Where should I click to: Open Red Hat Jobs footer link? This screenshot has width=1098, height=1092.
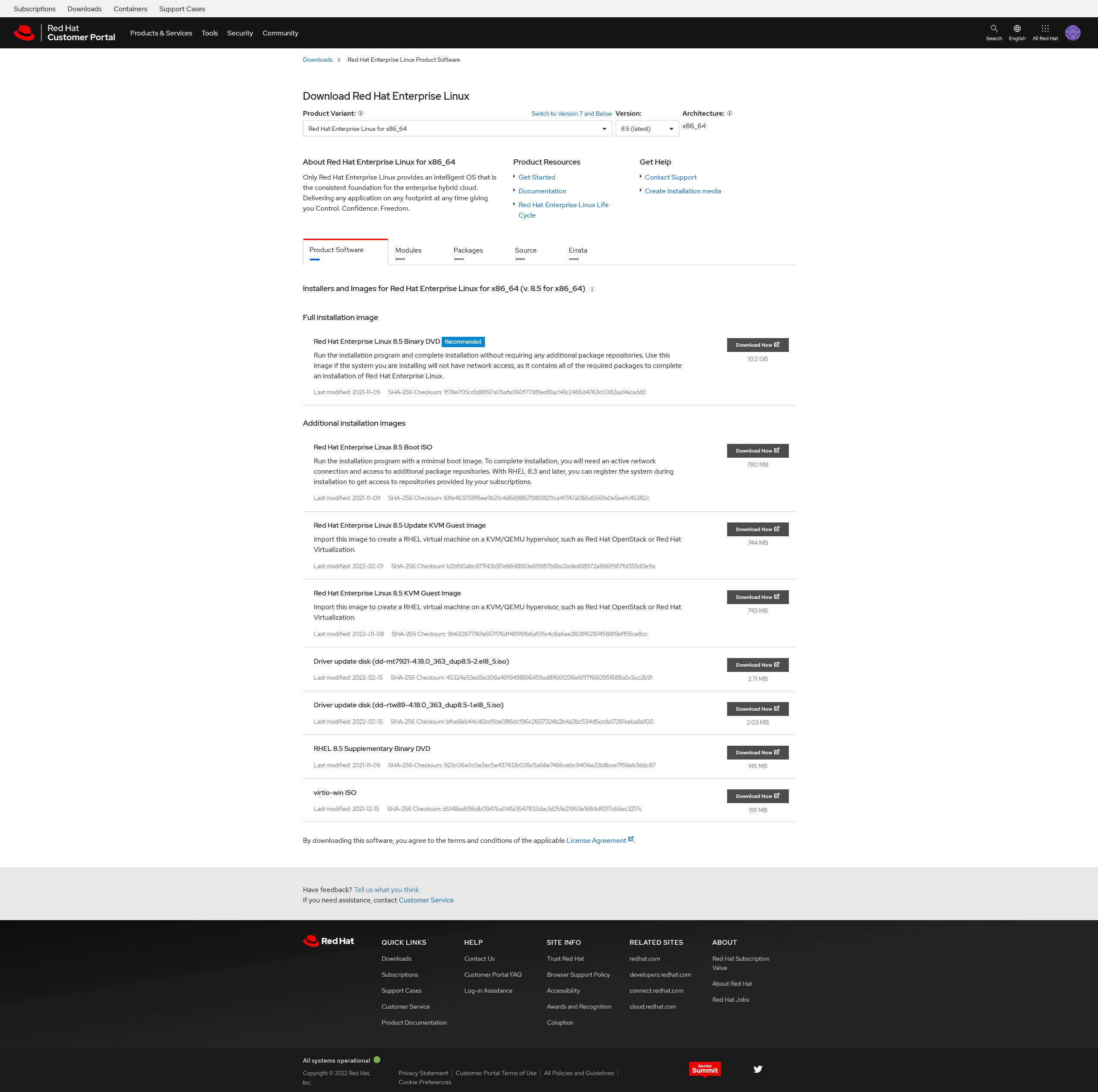(730, 999)
